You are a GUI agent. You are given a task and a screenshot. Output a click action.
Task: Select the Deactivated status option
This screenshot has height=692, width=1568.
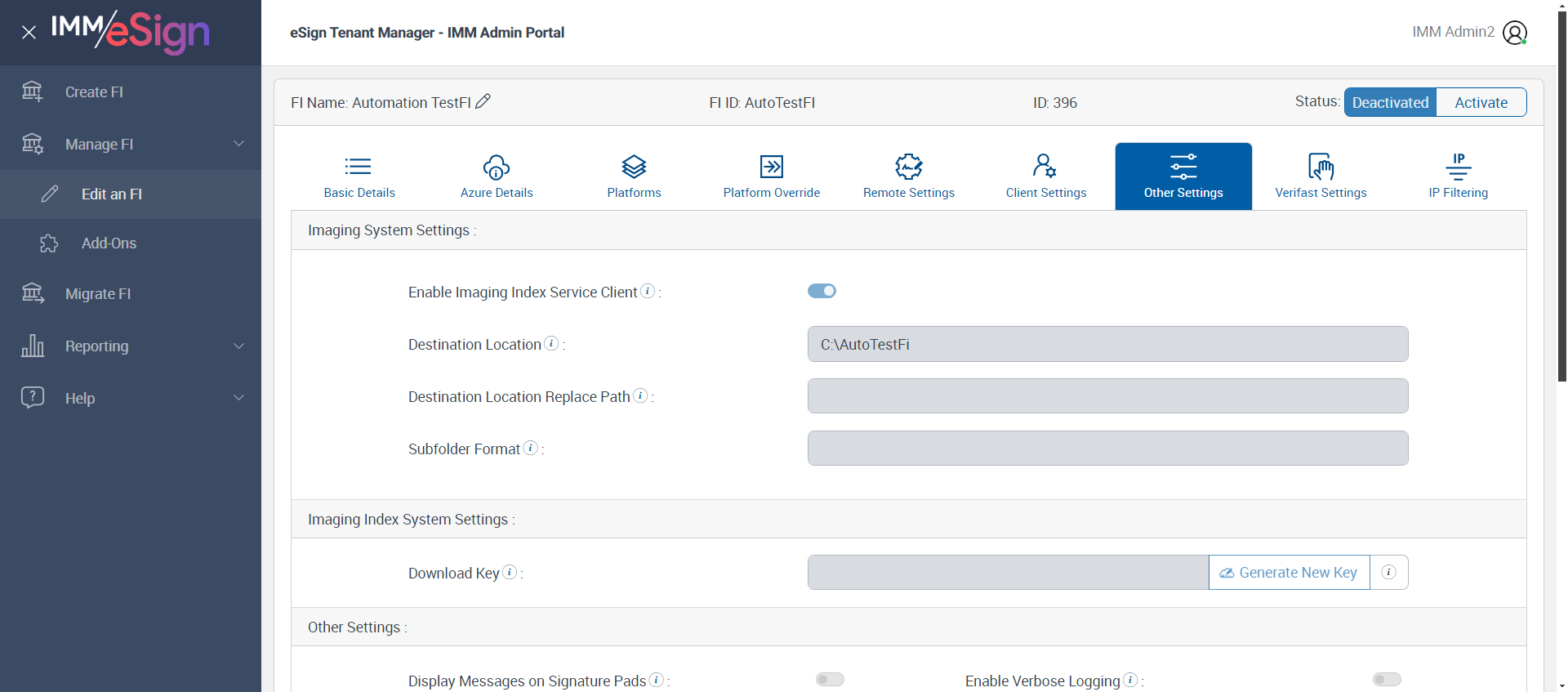pyautogui.click(x=1390, y=102)
